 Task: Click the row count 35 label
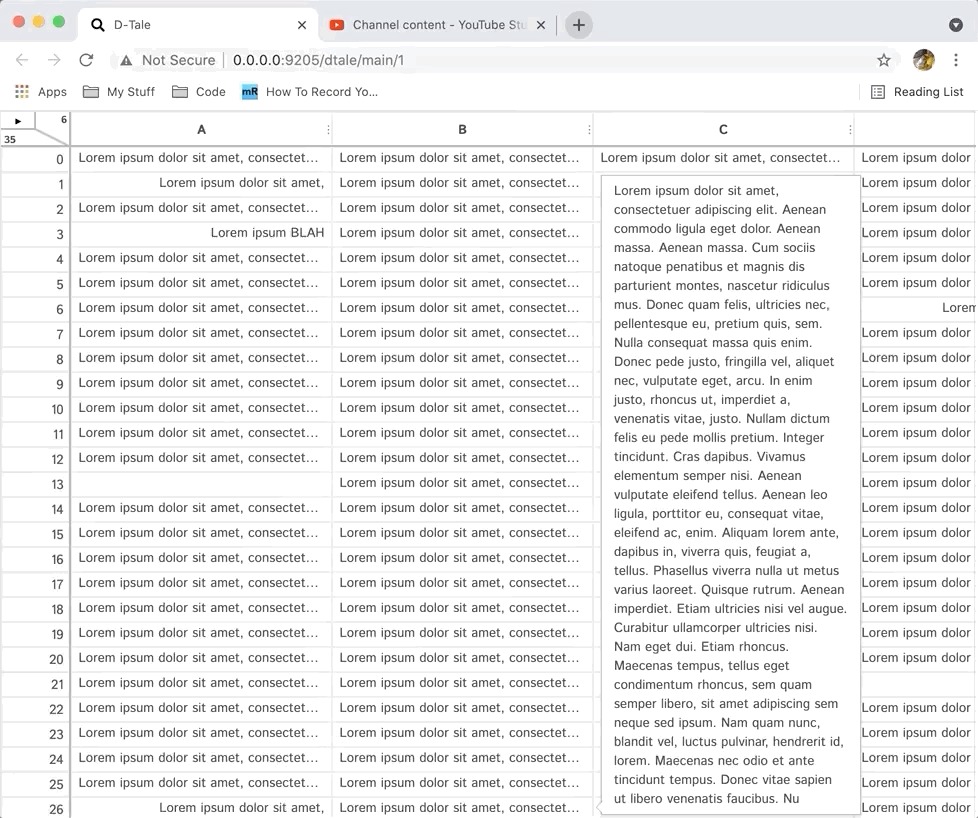[10, 139]
